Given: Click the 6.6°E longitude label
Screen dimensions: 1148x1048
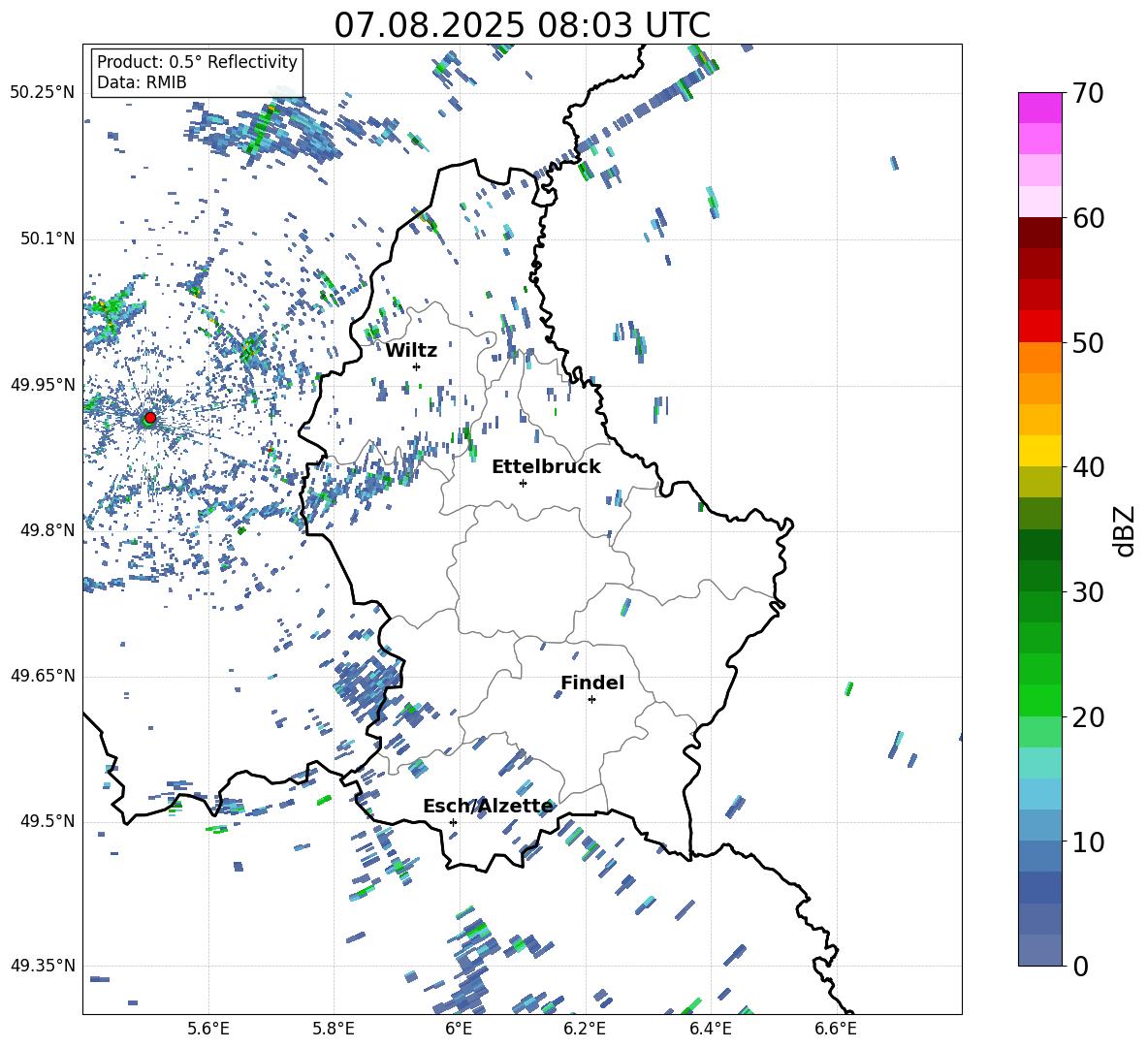Looking at the screenshot, I should (x=836, y=1029).
